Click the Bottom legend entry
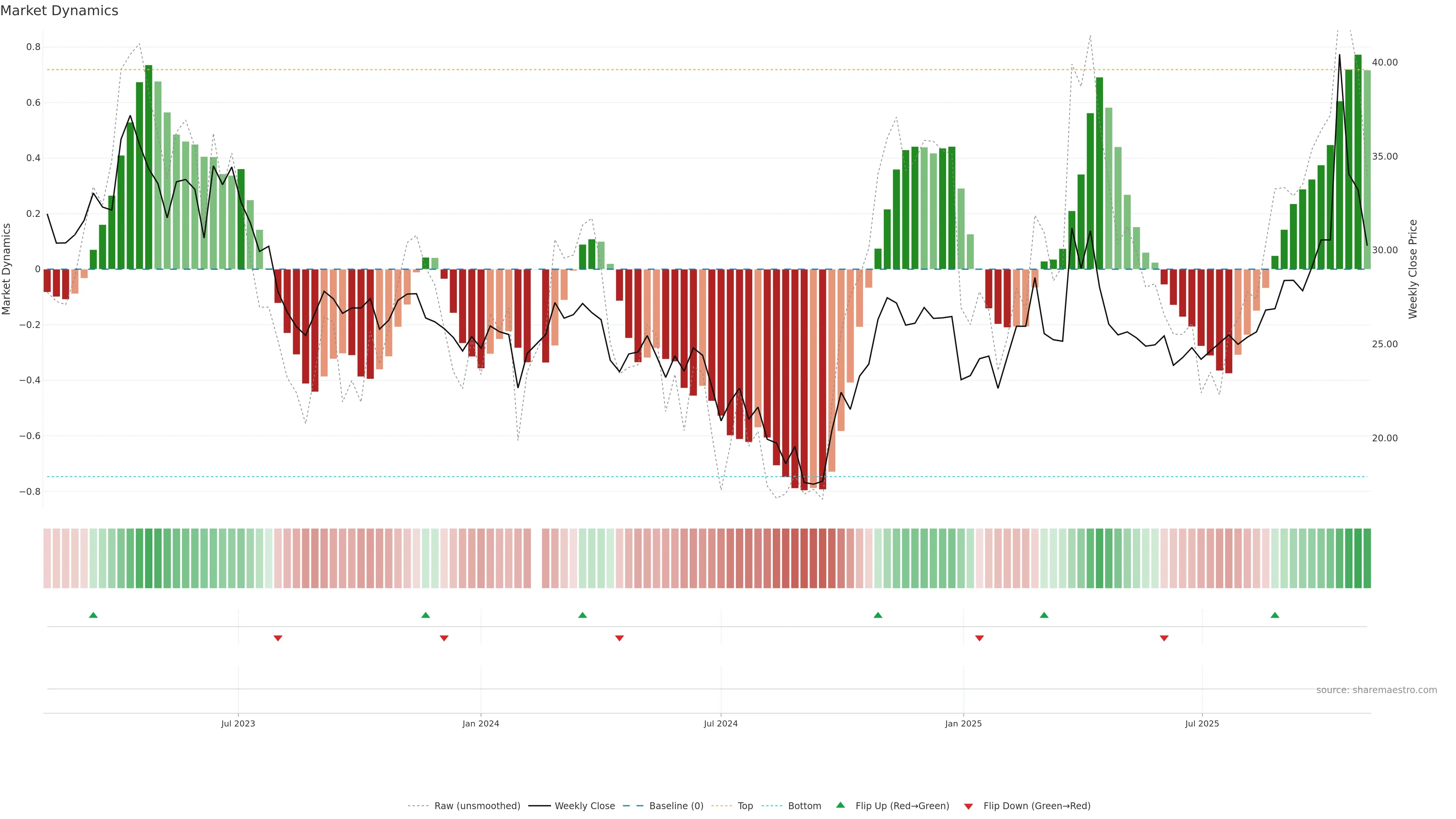 pos(804,806)
